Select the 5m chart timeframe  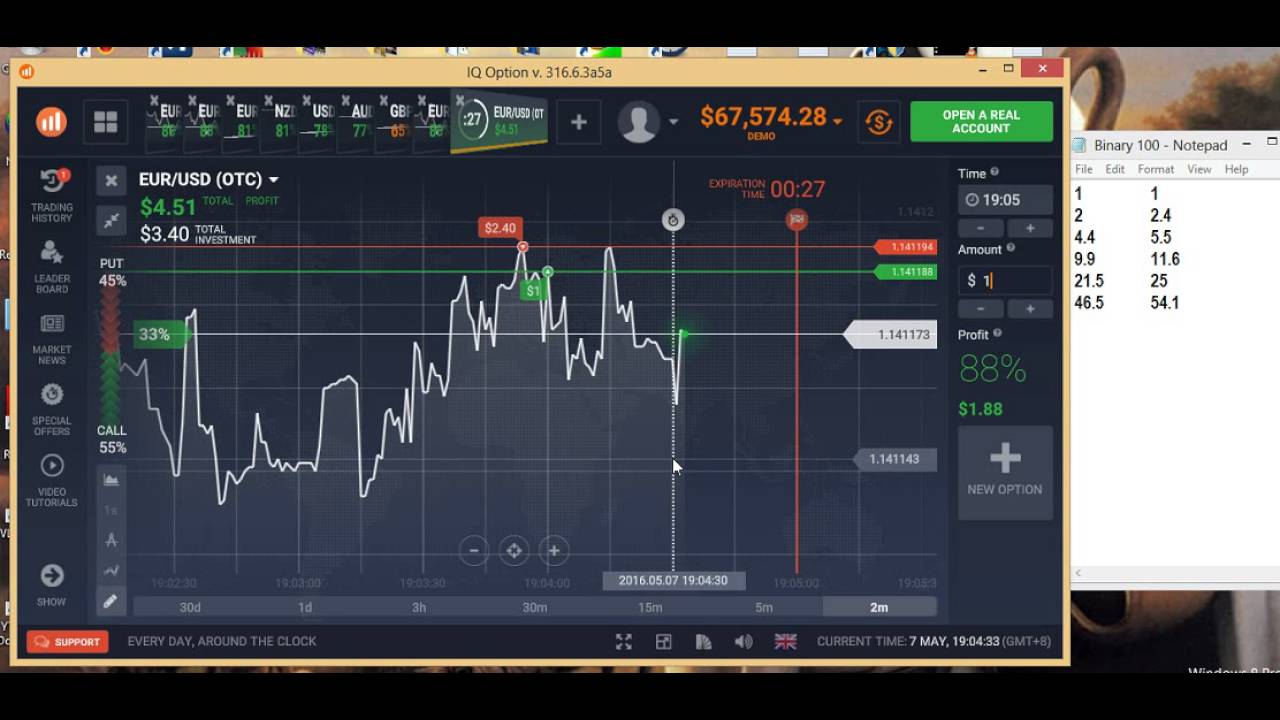[x=764, y=607]
